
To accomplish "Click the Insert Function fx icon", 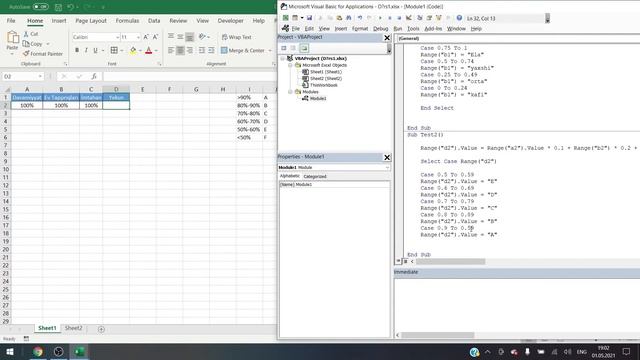I will pos(94,76).
